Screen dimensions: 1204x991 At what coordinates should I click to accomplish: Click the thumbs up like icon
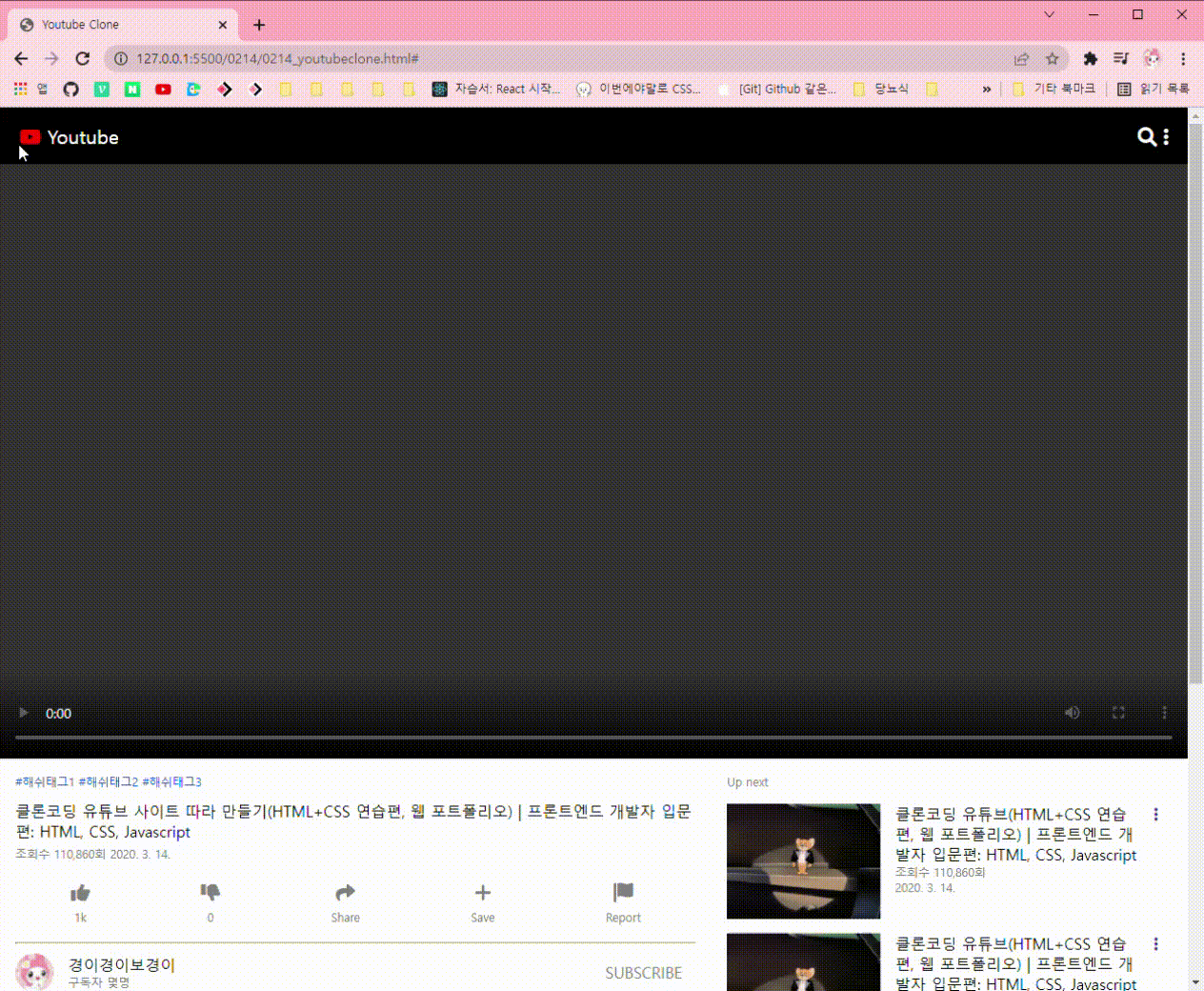(x=80, y=893)
